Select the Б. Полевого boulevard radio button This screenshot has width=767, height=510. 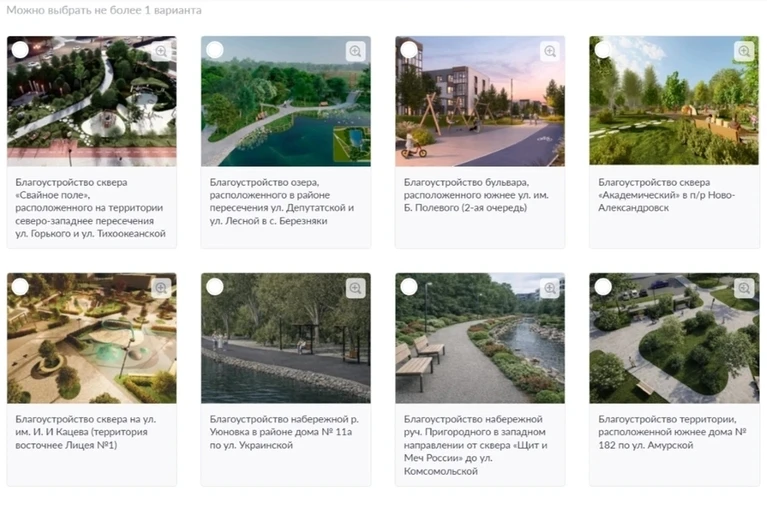[x=409, y=50]
